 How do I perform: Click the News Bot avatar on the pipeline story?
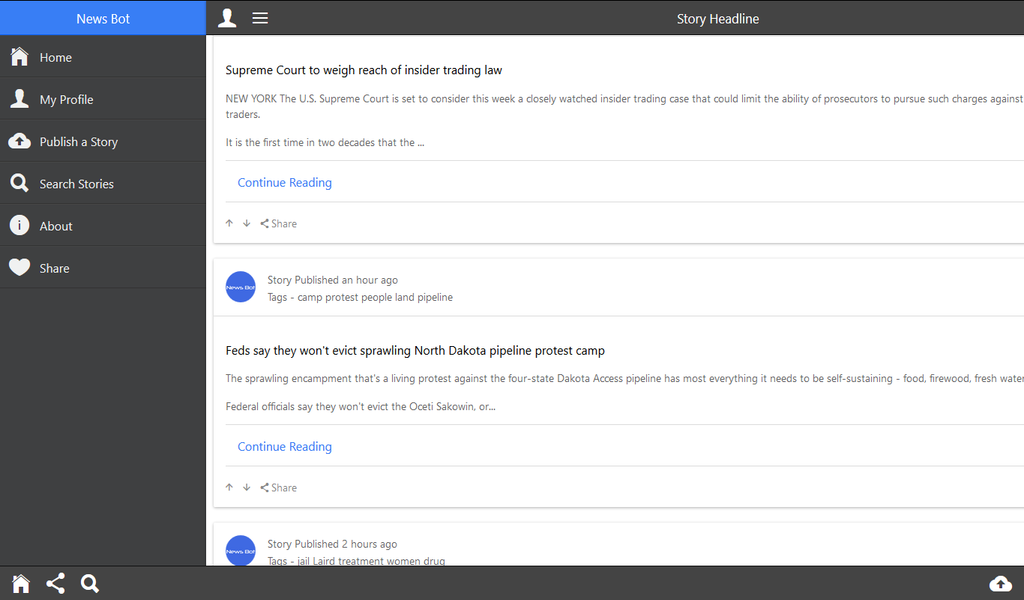240,287
